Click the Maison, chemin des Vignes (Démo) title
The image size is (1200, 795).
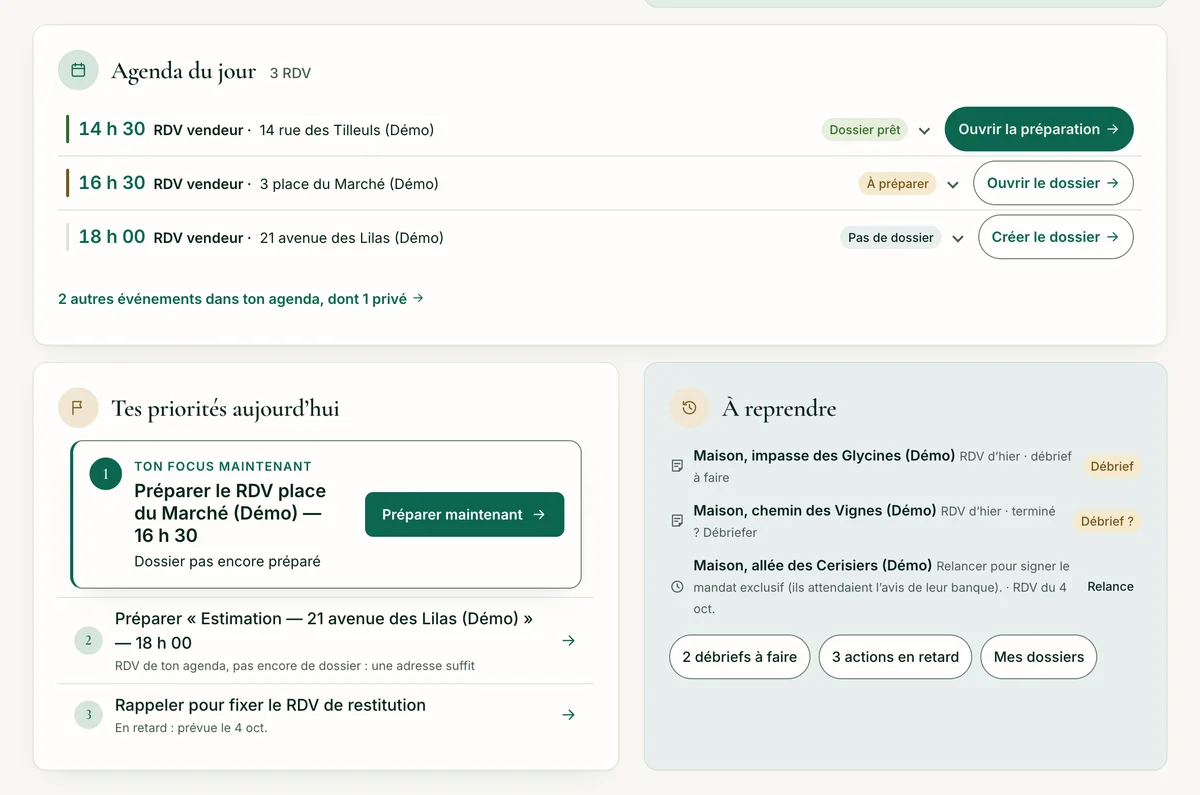(x=815, y=511)
